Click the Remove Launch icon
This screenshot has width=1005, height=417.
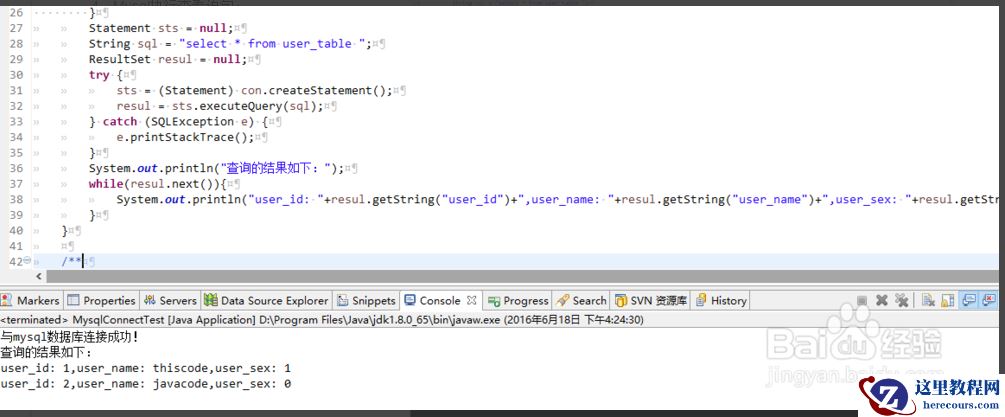(881, 300)
